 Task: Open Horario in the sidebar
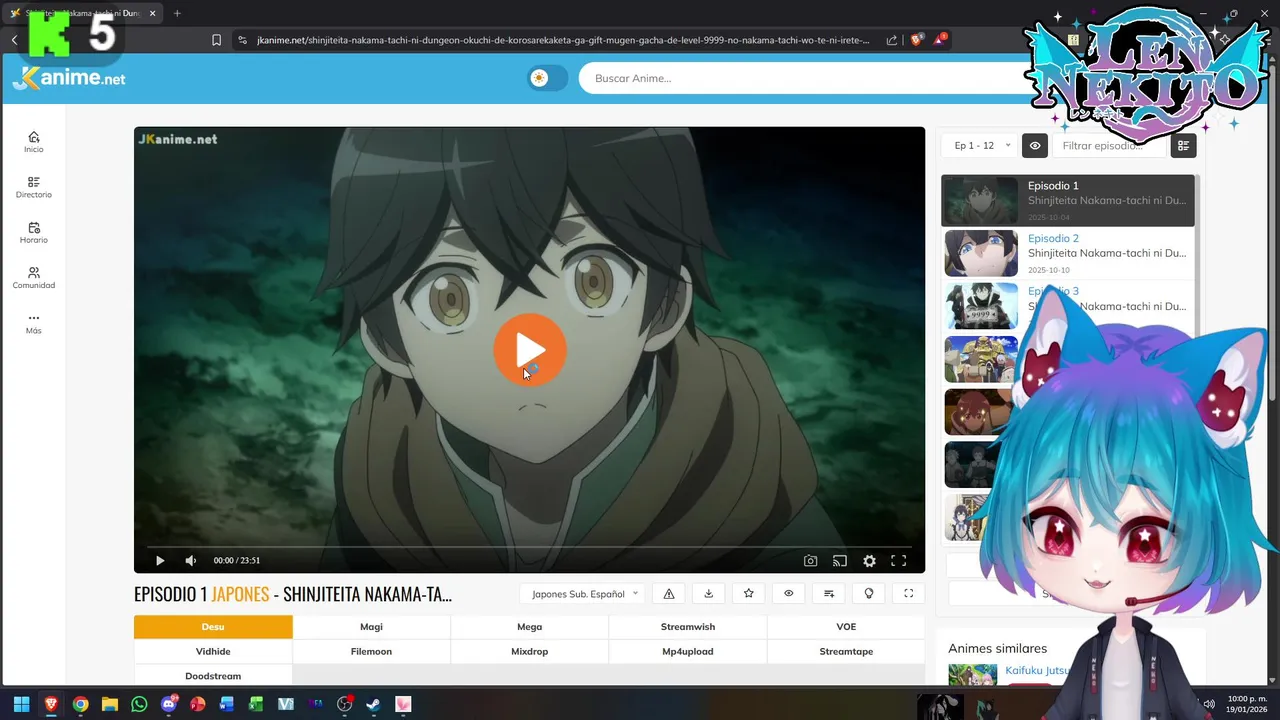pos(34,233)
